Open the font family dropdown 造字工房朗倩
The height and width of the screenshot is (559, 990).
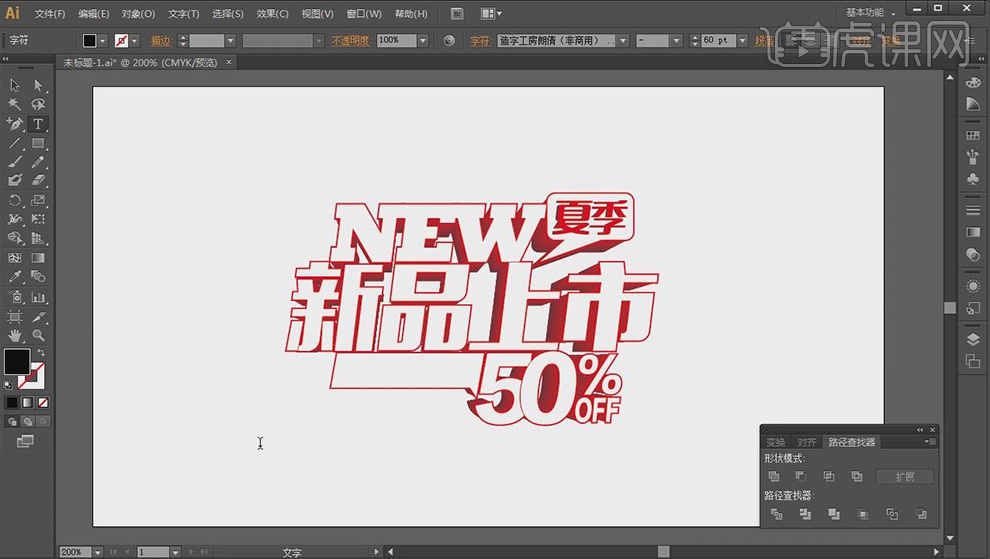click(623, 41)
